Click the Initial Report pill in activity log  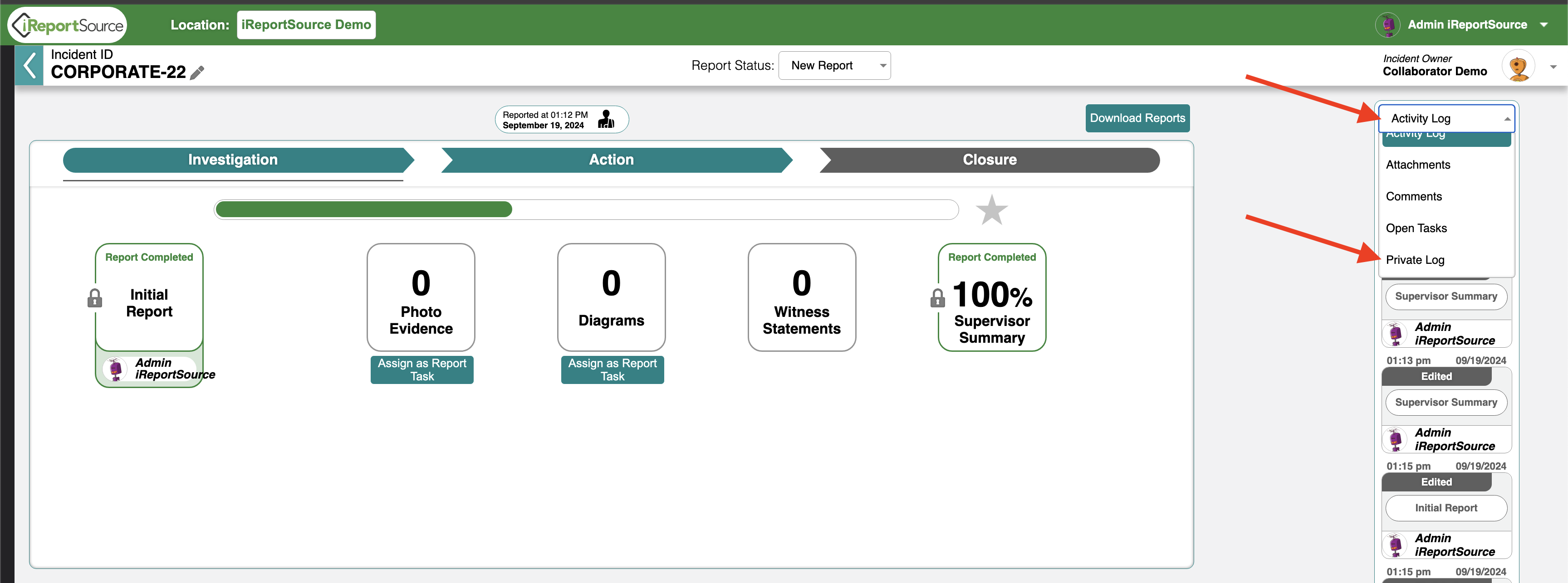tap(1445, 508)
